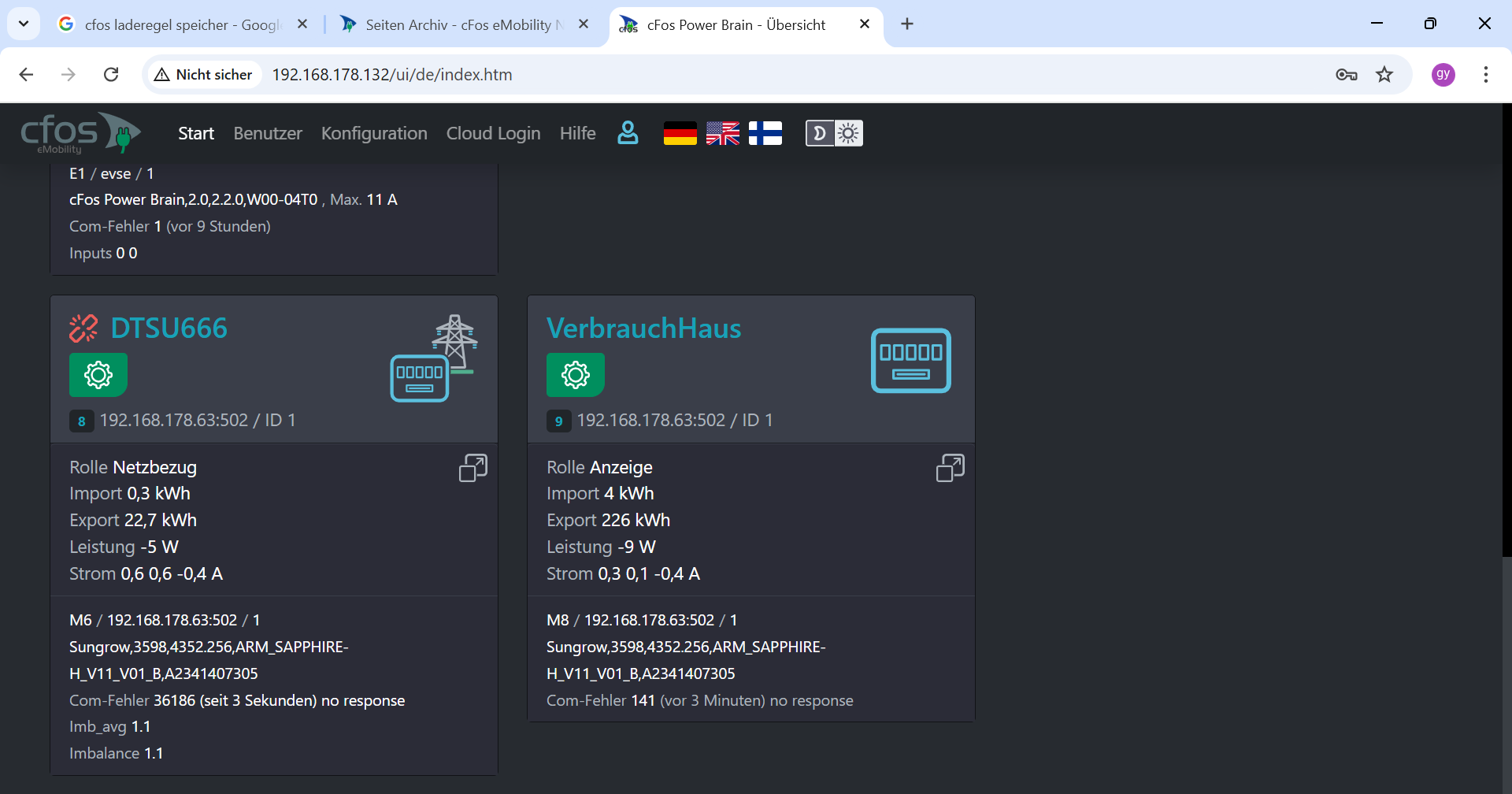
Task: Click device number badge 9
Action: [558, 421]
